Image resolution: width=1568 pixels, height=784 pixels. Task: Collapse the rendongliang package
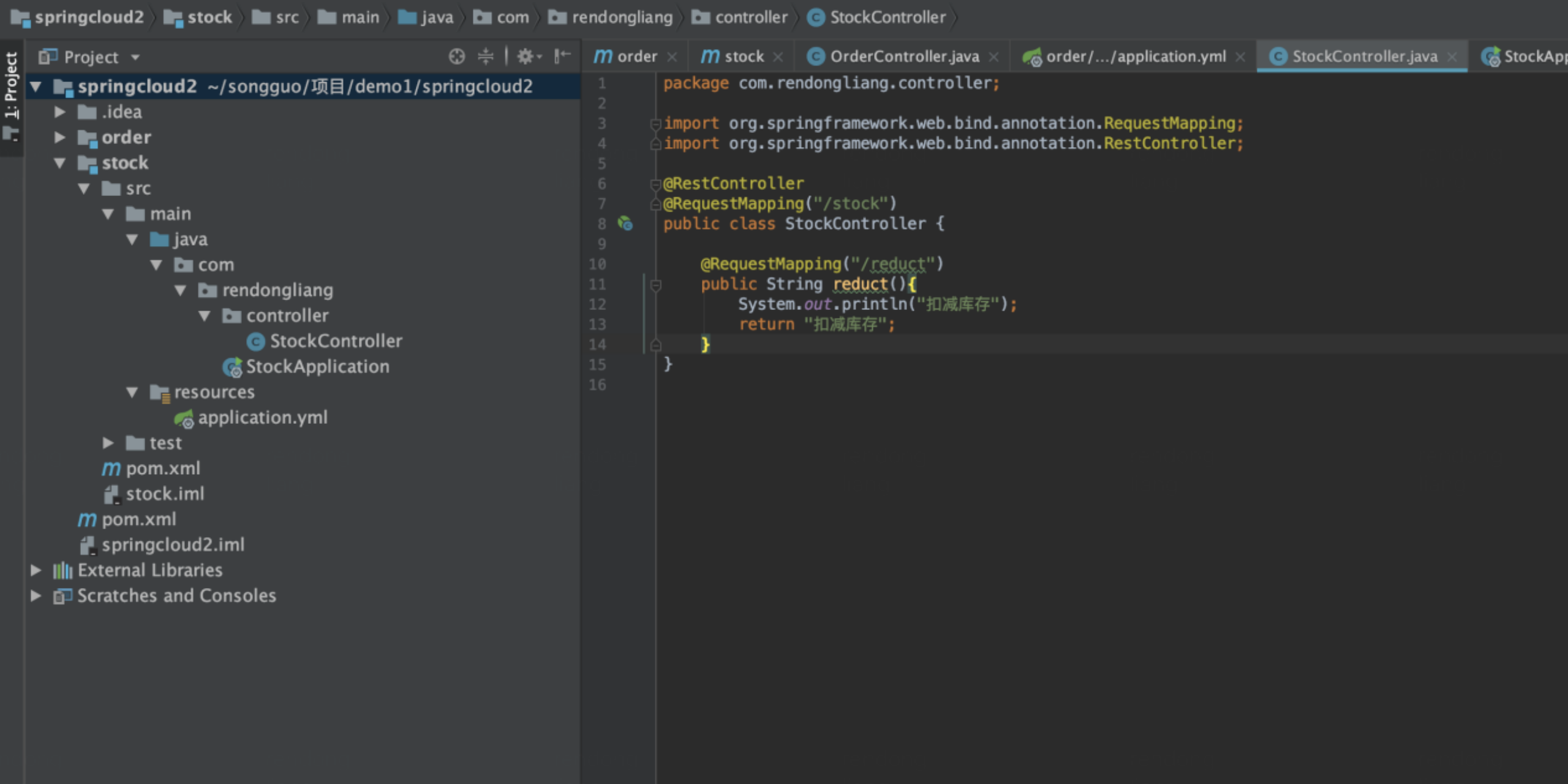[180, 290]
